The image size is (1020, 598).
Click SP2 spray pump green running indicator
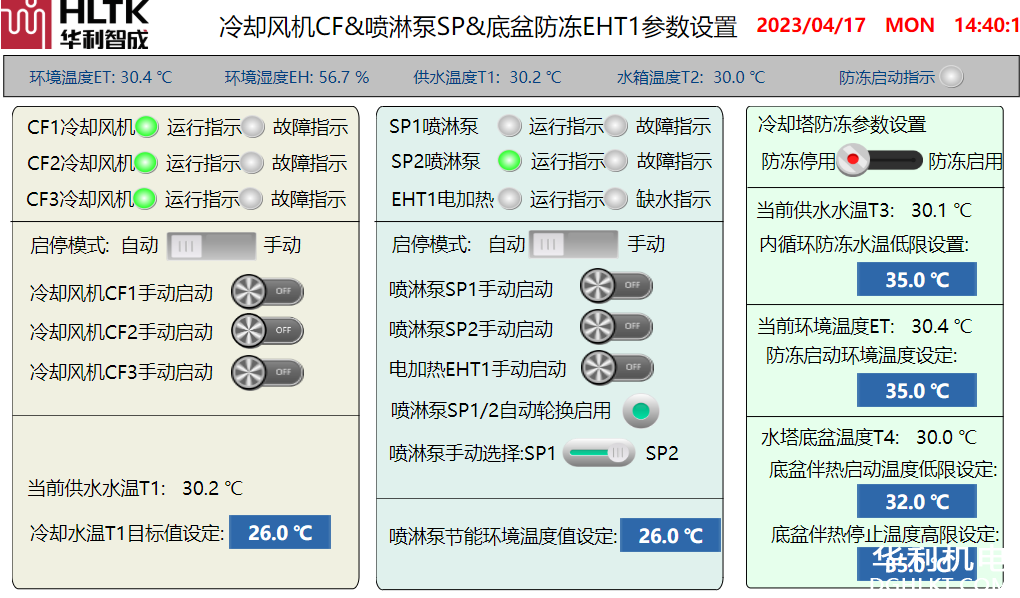pyautogui.click(x=510, y=160)
